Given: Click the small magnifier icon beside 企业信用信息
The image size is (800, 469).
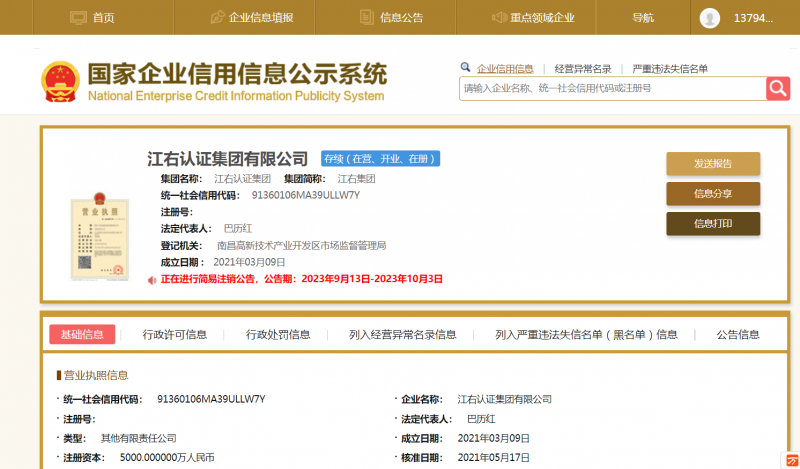Looking at the screenshot, I should point(465,67).
